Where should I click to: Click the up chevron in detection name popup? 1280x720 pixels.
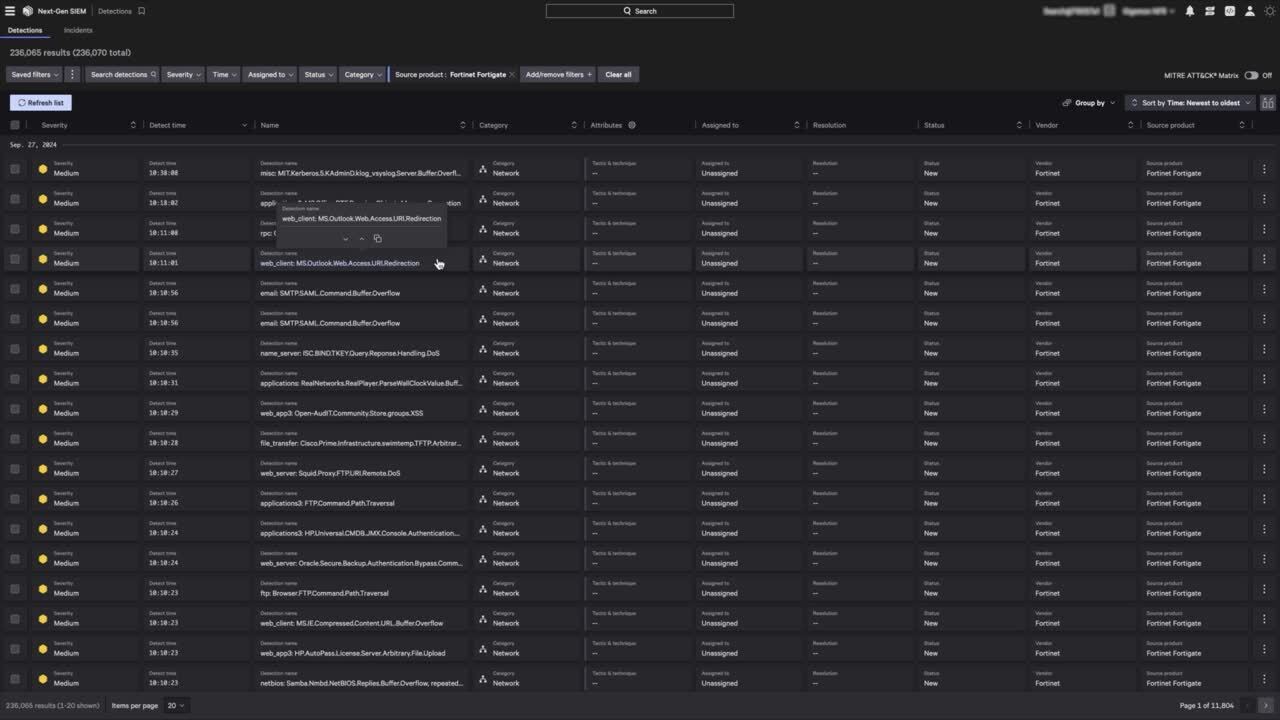[361, 239]
